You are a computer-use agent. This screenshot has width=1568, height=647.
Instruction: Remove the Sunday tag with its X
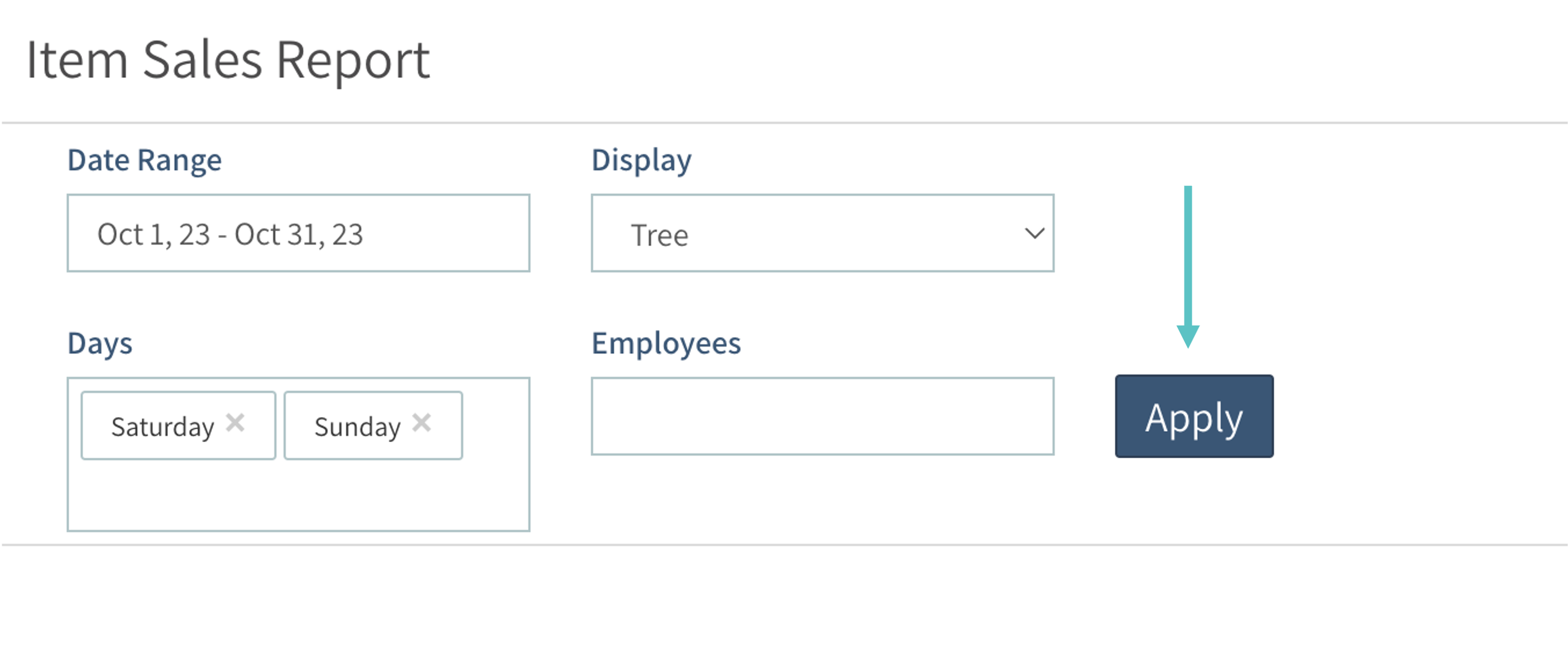coord(421,423)
